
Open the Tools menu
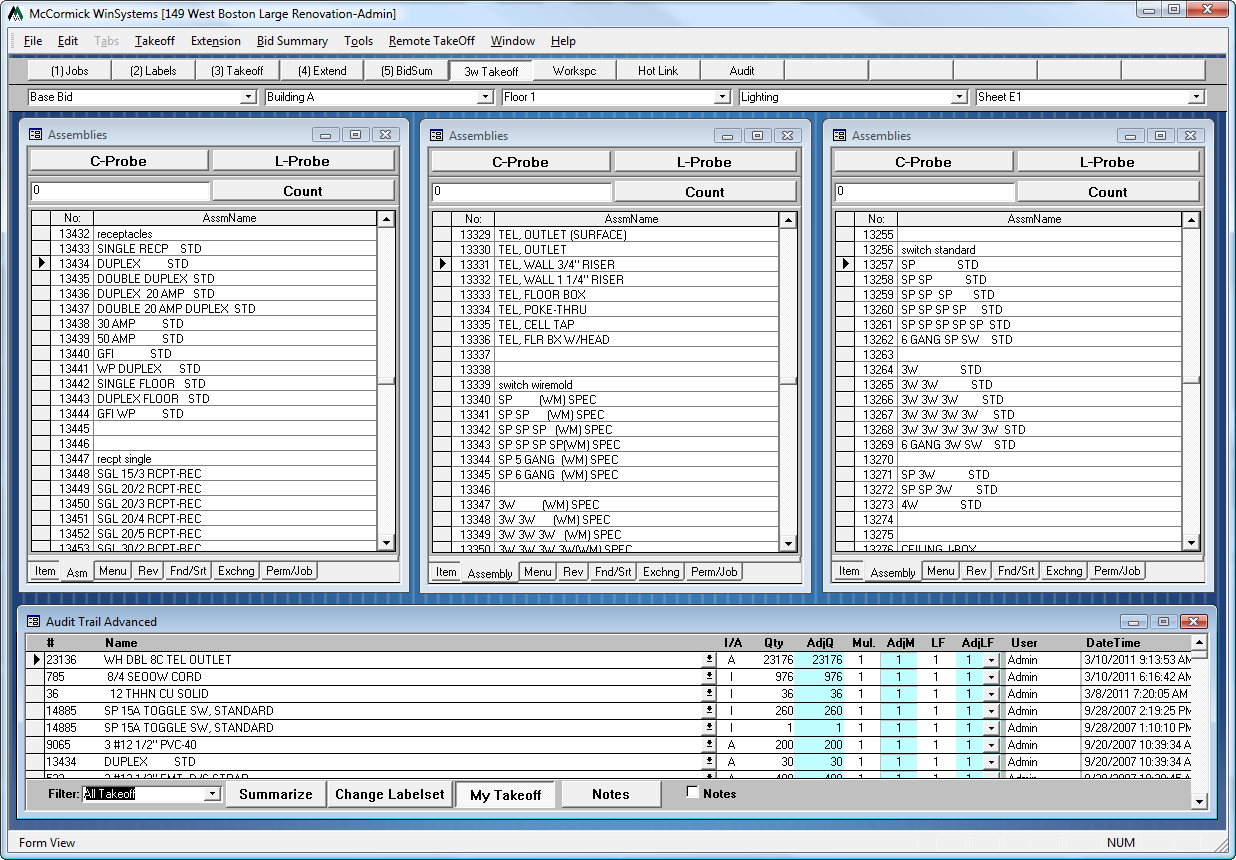click(358, 41)
